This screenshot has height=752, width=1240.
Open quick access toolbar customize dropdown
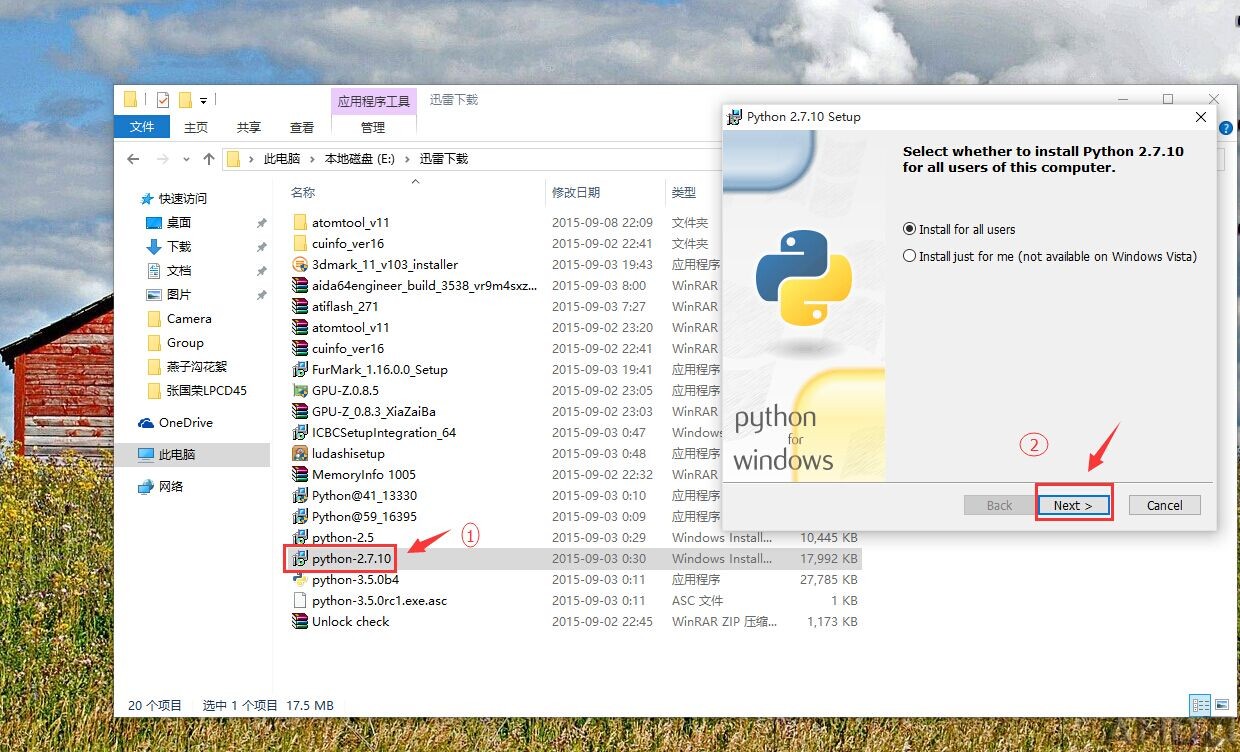[x=203, y=100]
